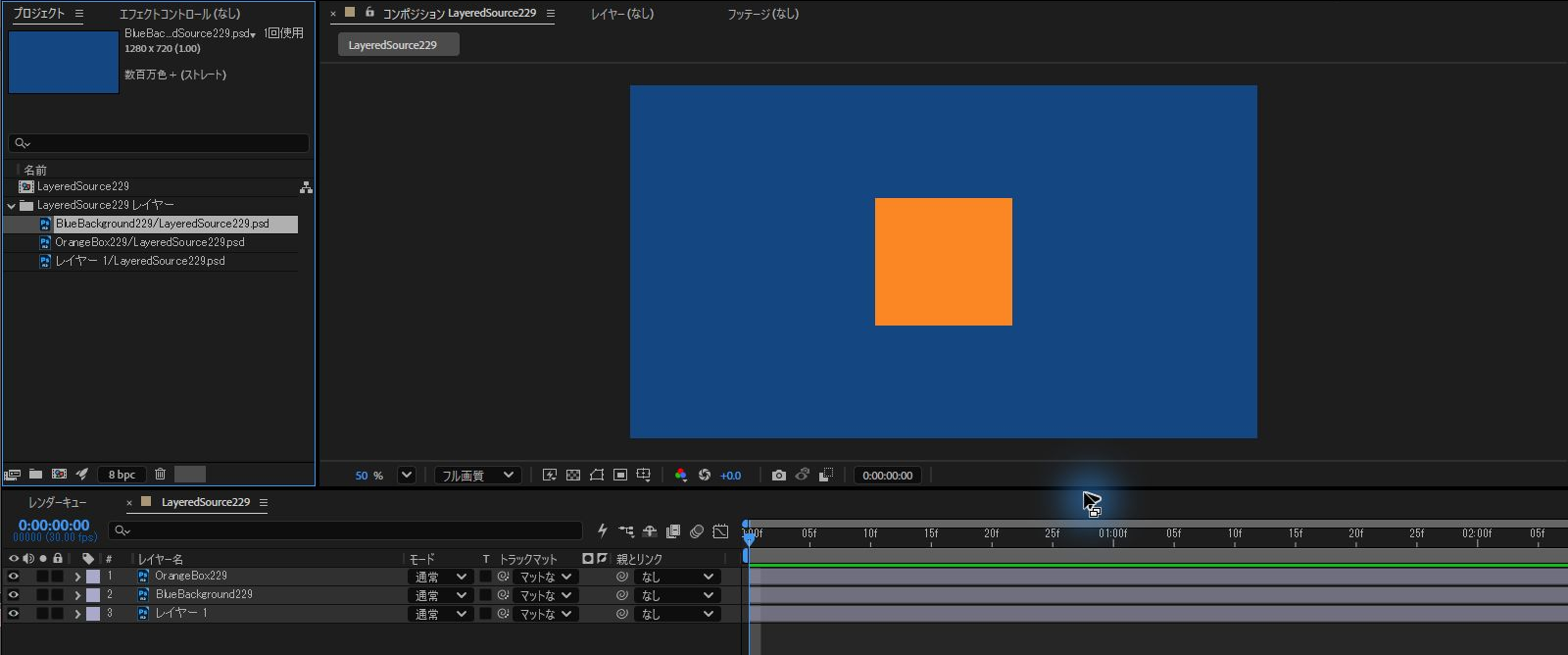Enable Frame Blending for the timeline
1568x655 pixels.
pos(673,531)
